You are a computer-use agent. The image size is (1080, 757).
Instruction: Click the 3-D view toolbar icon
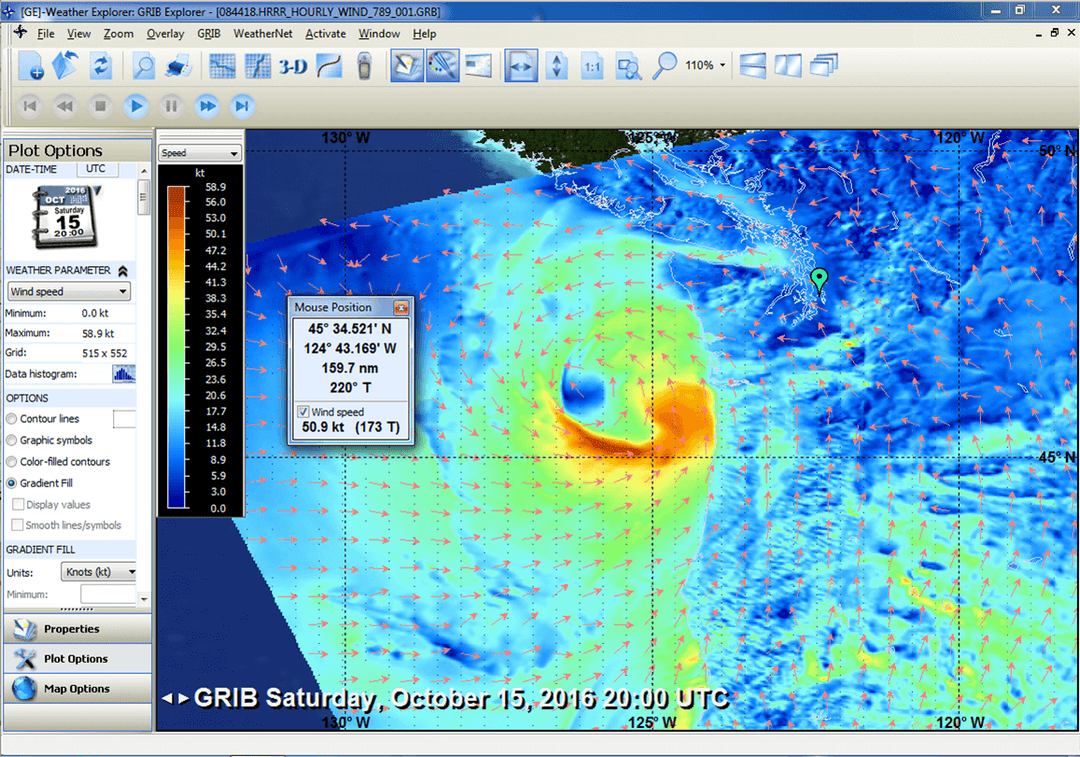293,67
